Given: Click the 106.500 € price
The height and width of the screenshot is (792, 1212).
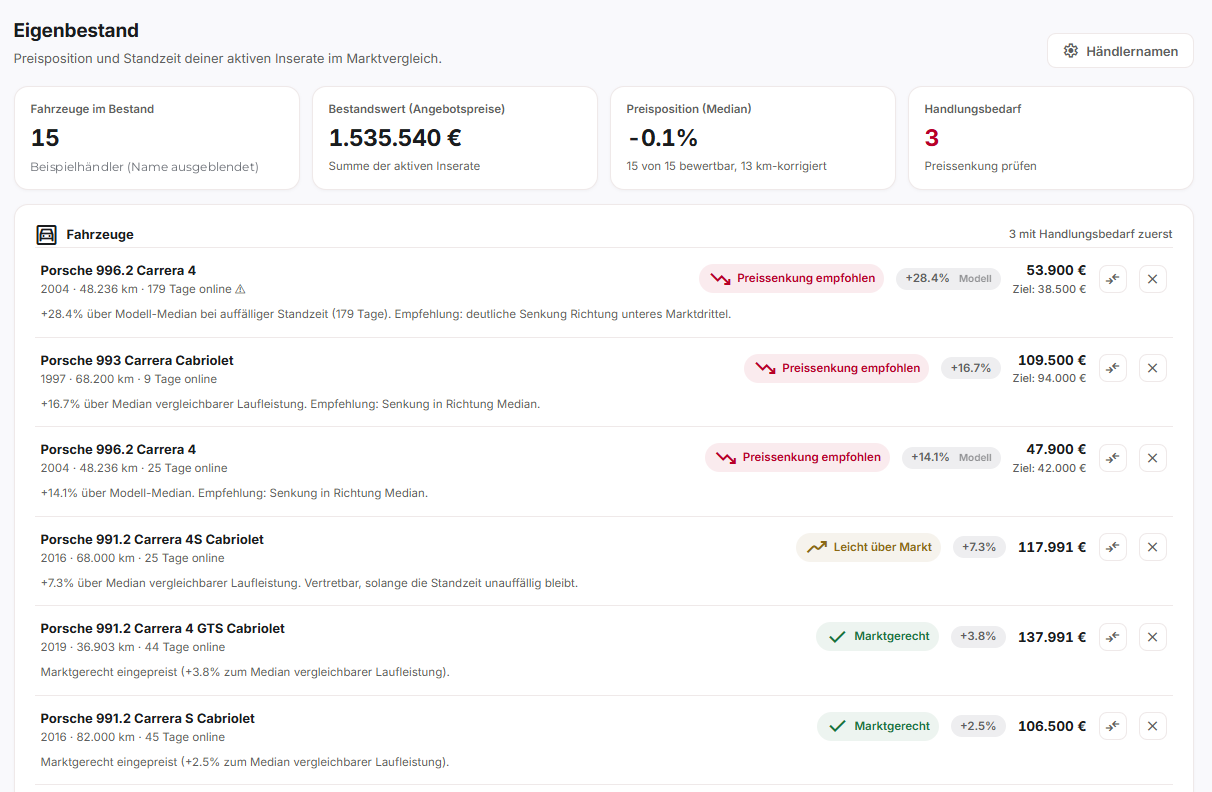Looking at the screenshot, I should 1052,726.
